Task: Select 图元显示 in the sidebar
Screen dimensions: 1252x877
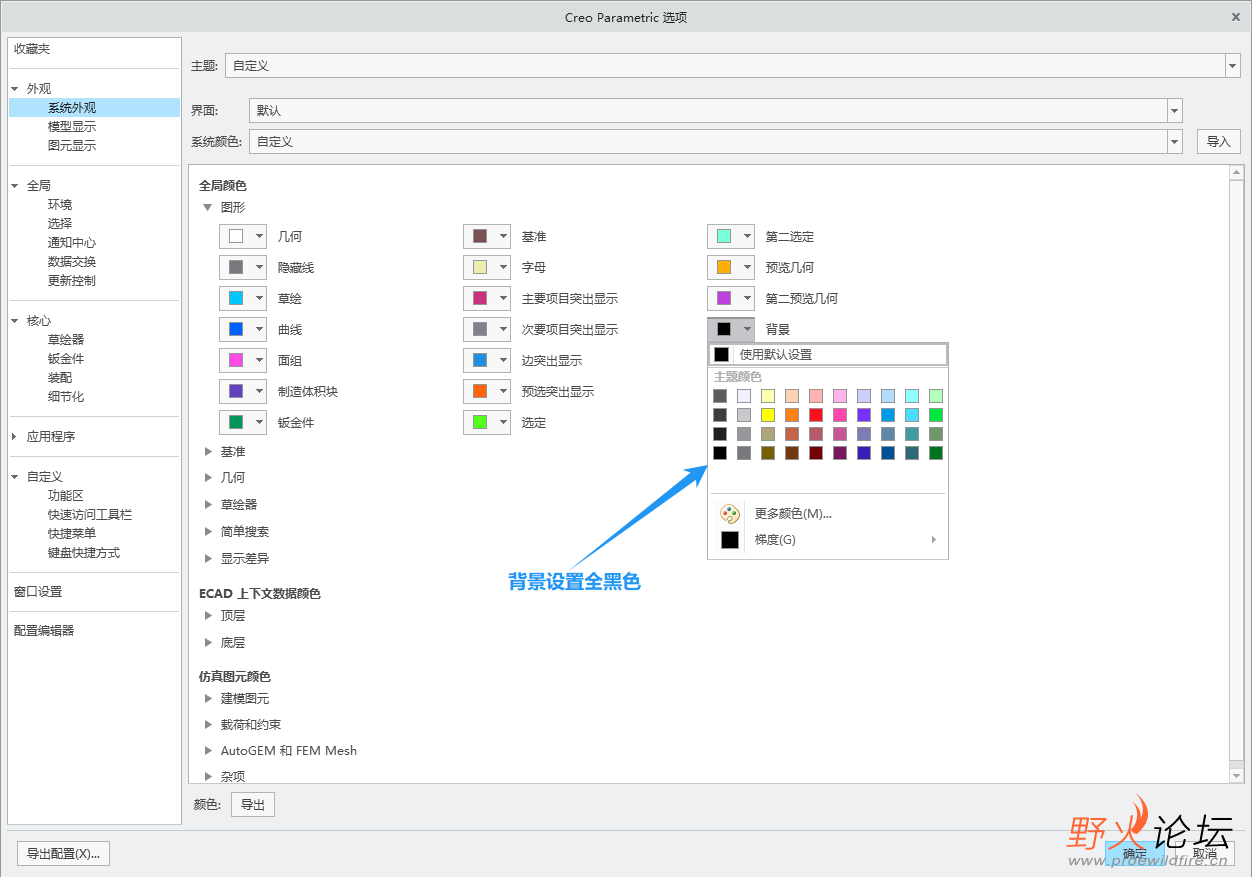Action: pos(72,146)
